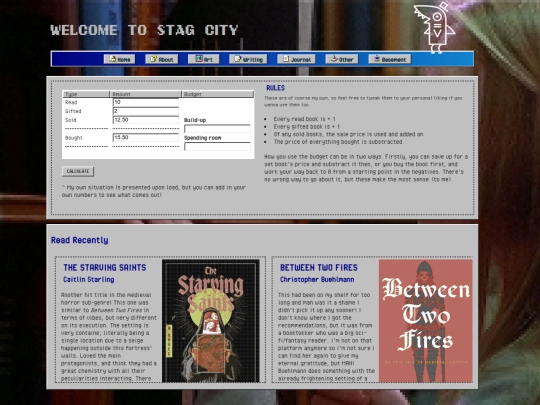This screenshot has width=540, height=405.
Task: Click the Read Recently heading
Action: point(80,240)
